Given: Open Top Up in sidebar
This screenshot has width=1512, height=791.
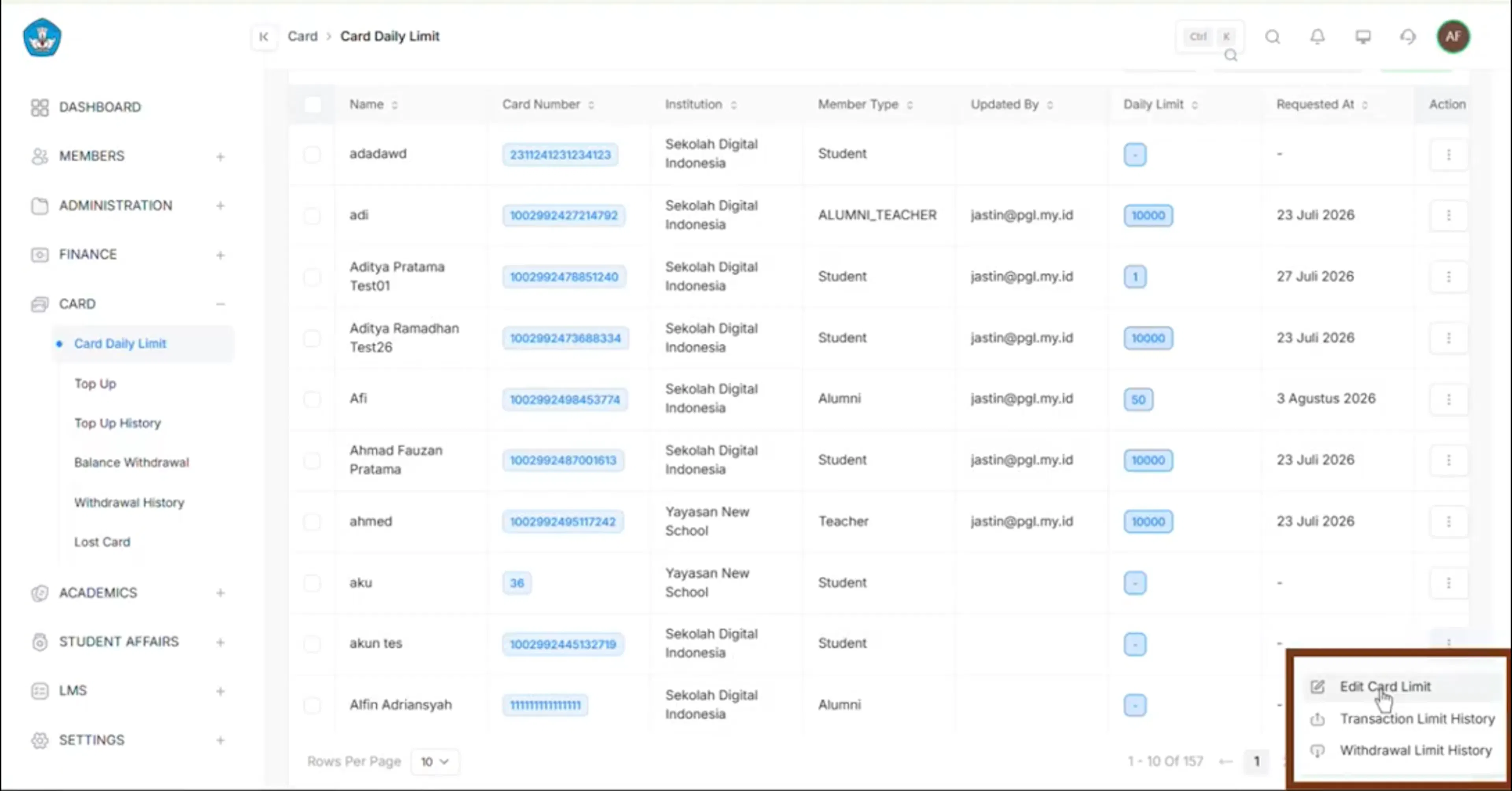Looking at the screenshot, I should tap(95, 384).
